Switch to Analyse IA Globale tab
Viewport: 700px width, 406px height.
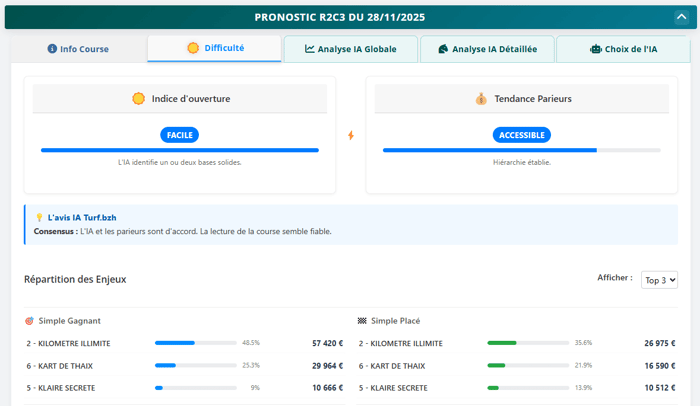[x=350, y=49]
